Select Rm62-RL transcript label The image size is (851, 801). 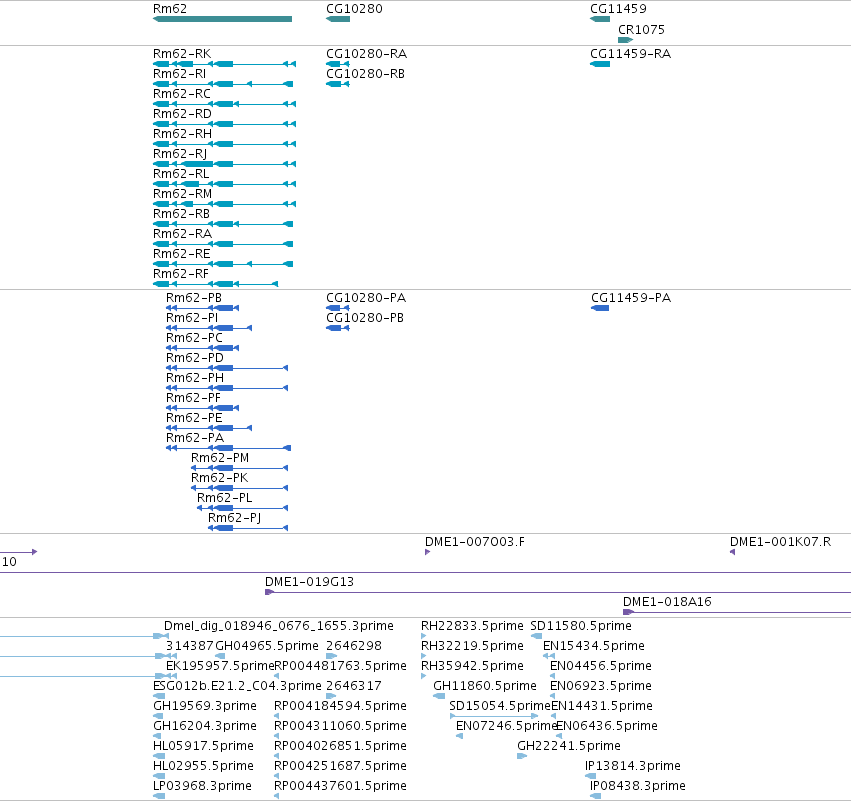(181, 174)
